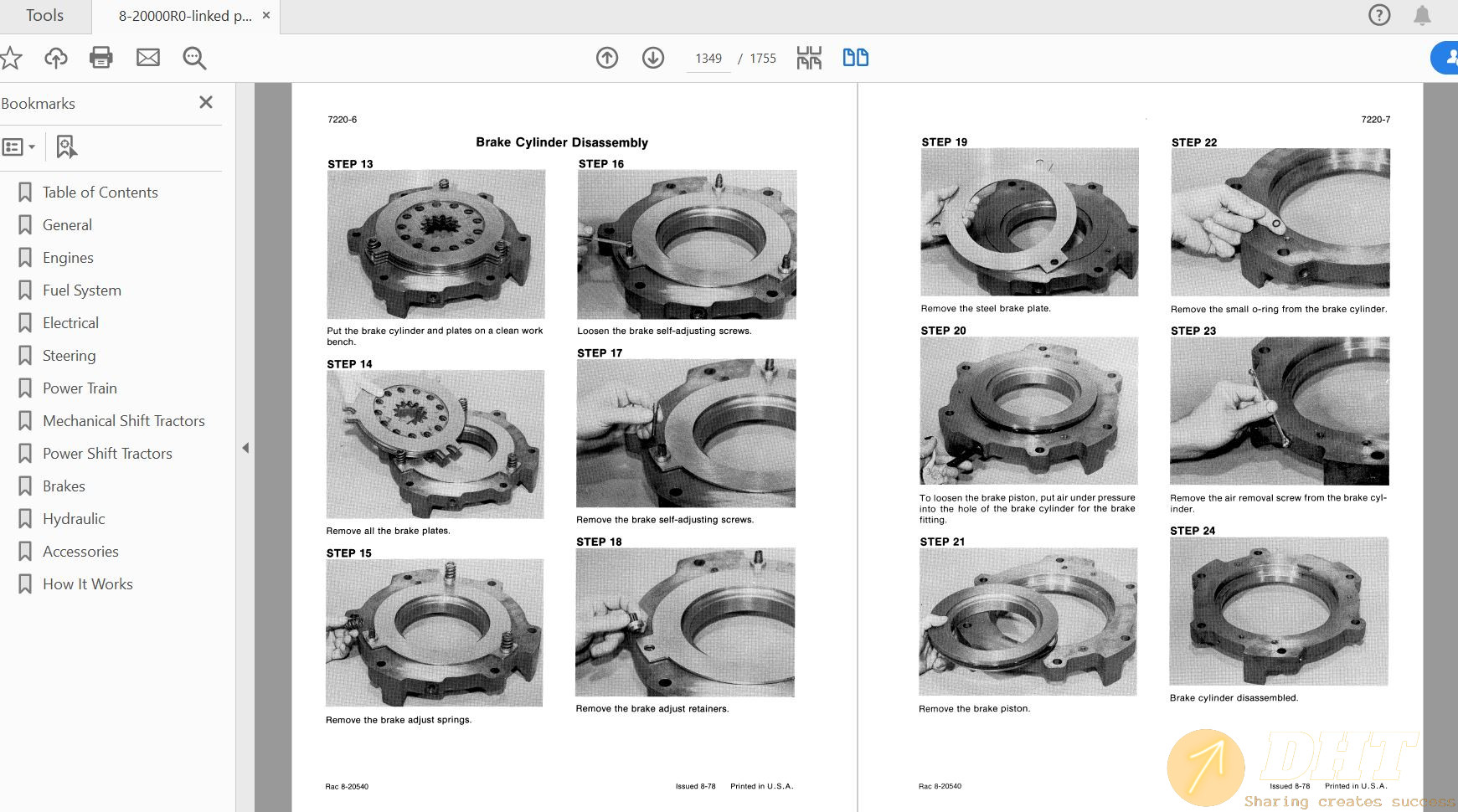This screenshot has height=812, width=1458.
Task: Open the find text magnifier tool
Action: click(x=194, y=58)
